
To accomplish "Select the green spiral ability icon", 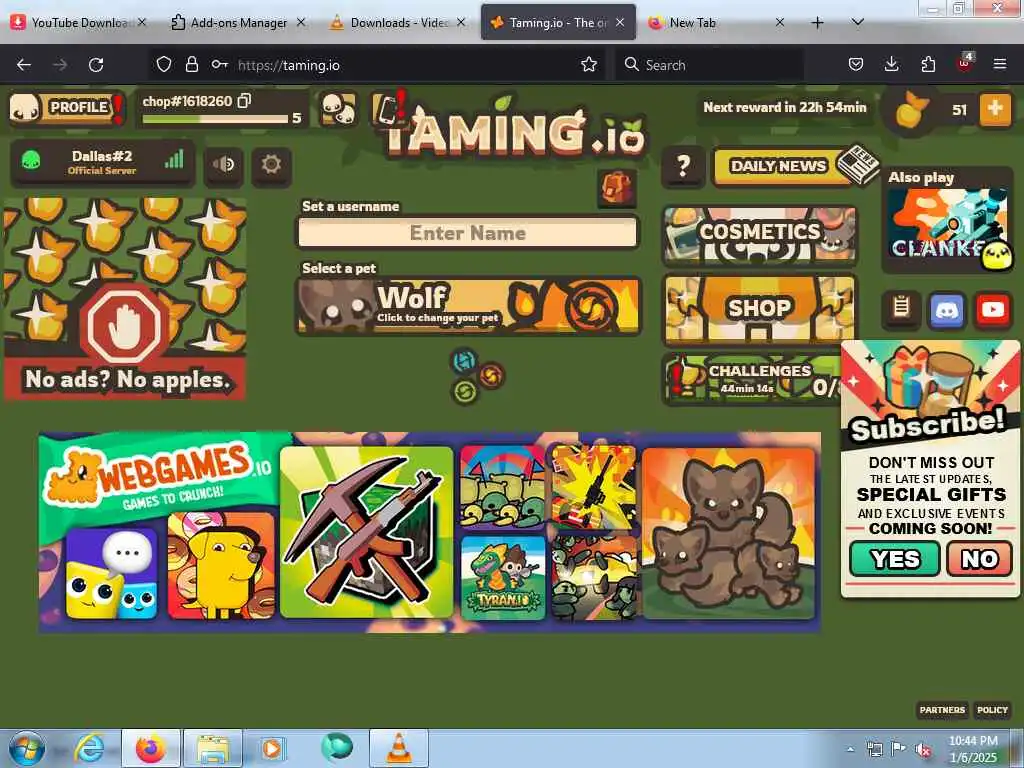I will tap(464, 392).
